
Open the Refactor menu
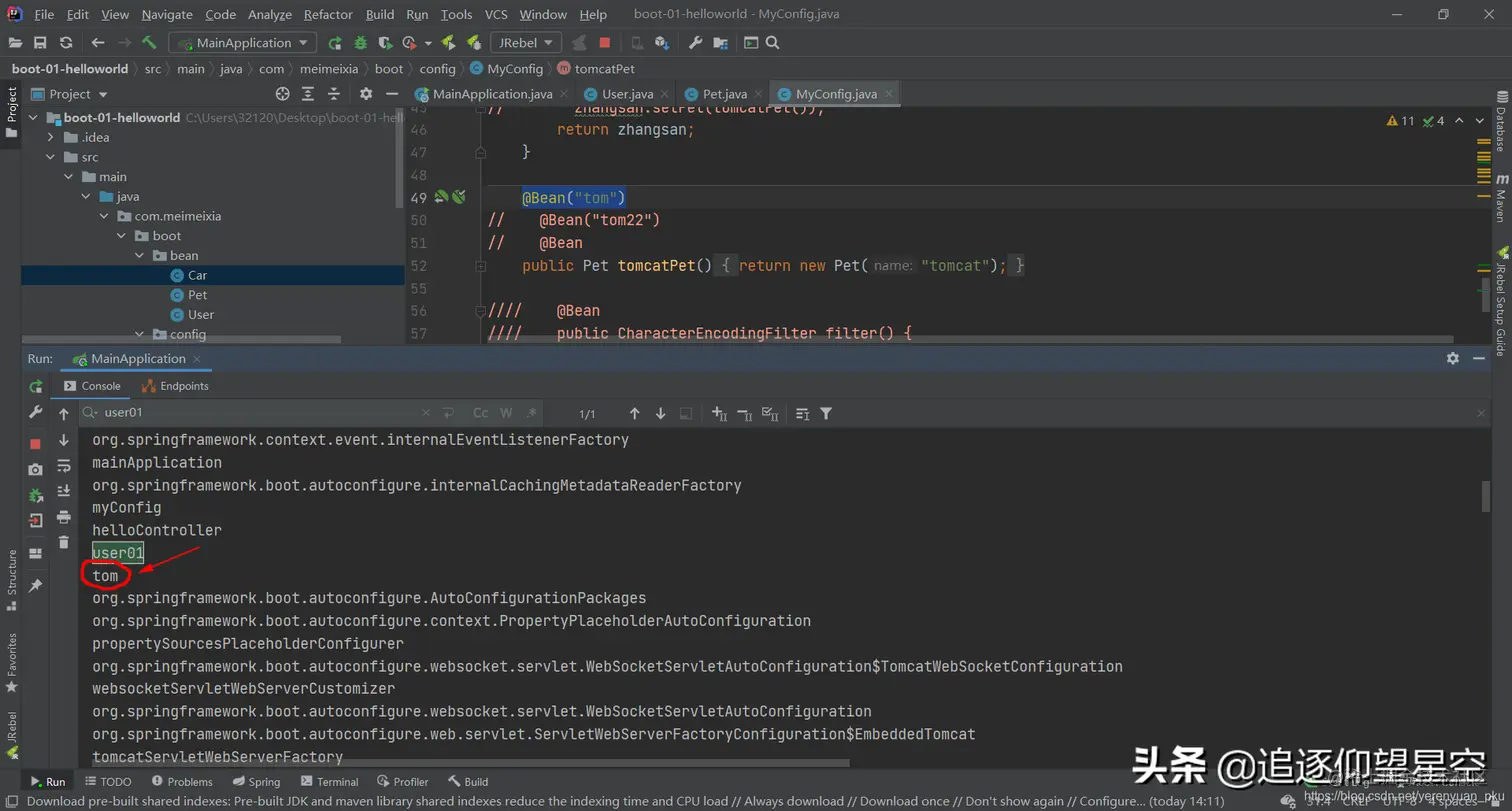pyautogui.click(x=328, y=15)
